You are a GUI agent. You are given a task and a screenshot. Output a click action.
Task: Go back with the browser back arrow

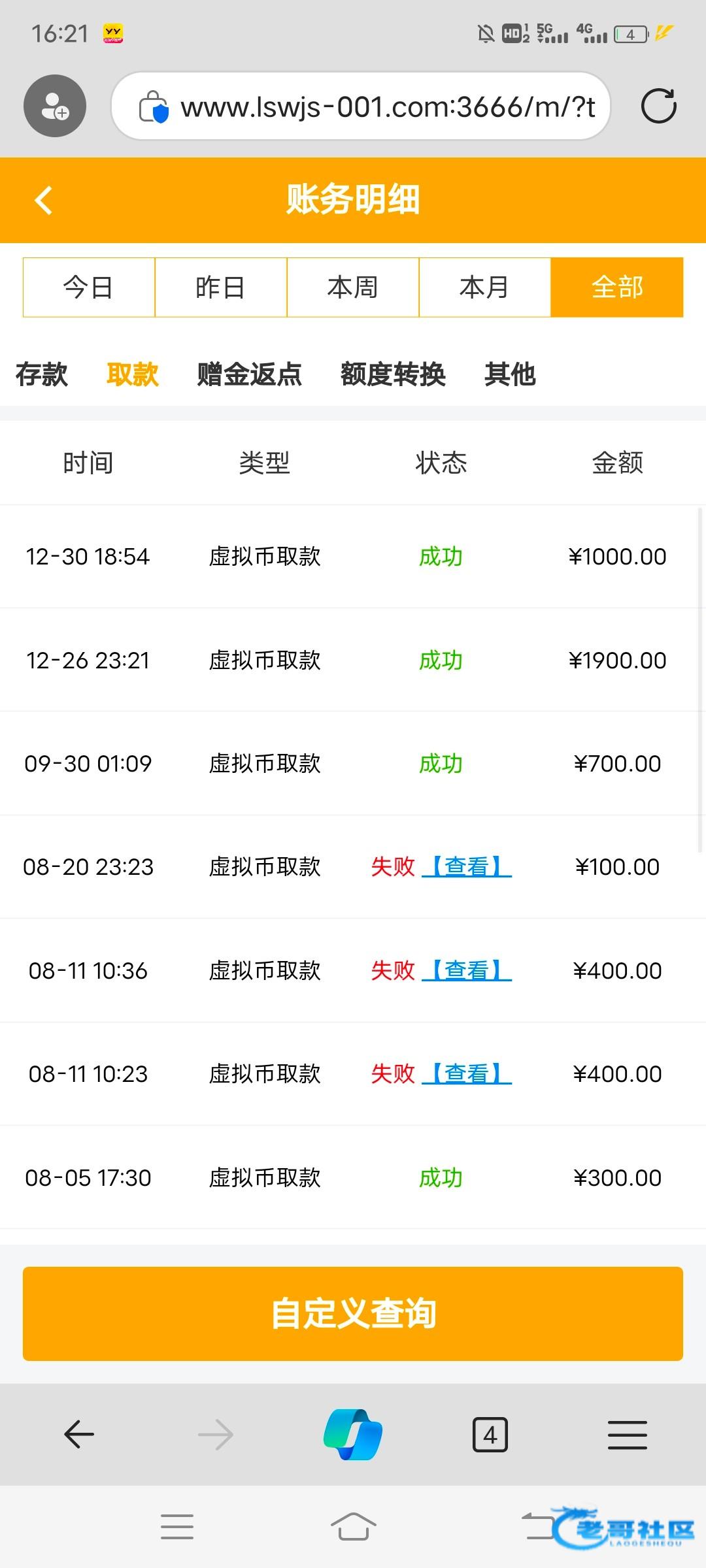pos(79,1435)
